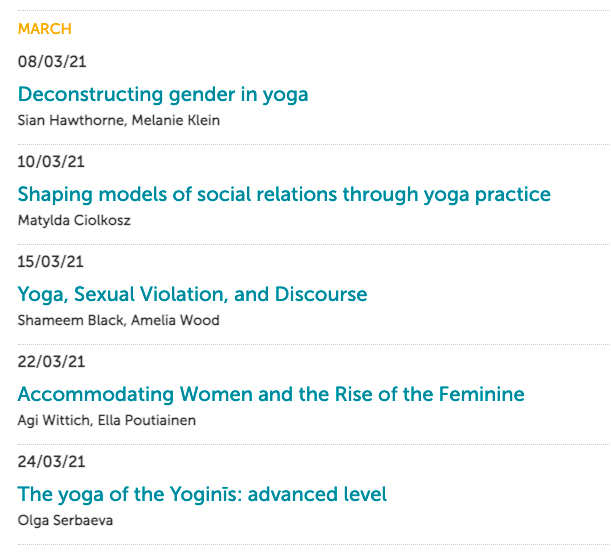The image size is (611, 552).
Task: Open Shaping models of social relations link
Action: [x=284, y=194]
